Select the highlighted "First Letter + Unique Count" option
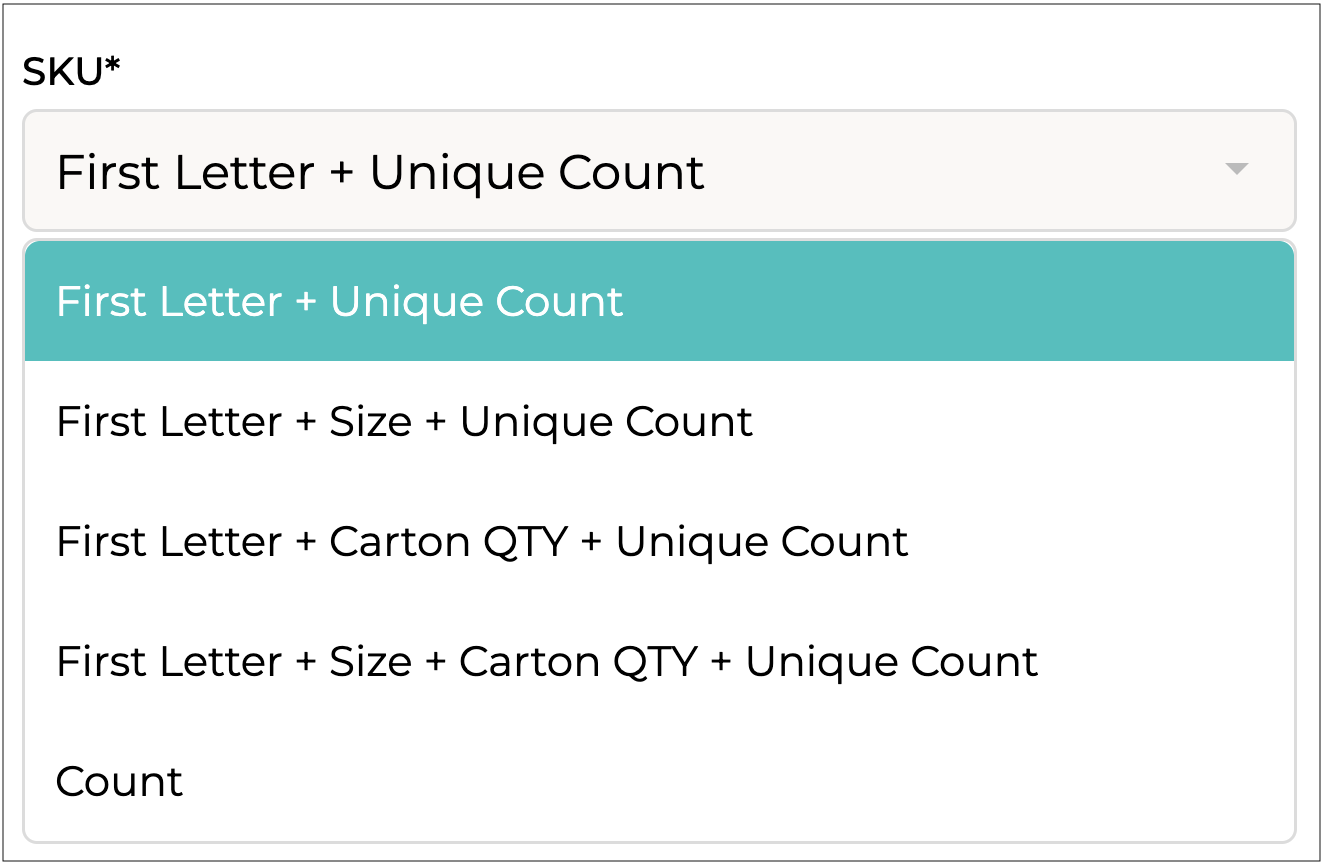 click(340, 302)
